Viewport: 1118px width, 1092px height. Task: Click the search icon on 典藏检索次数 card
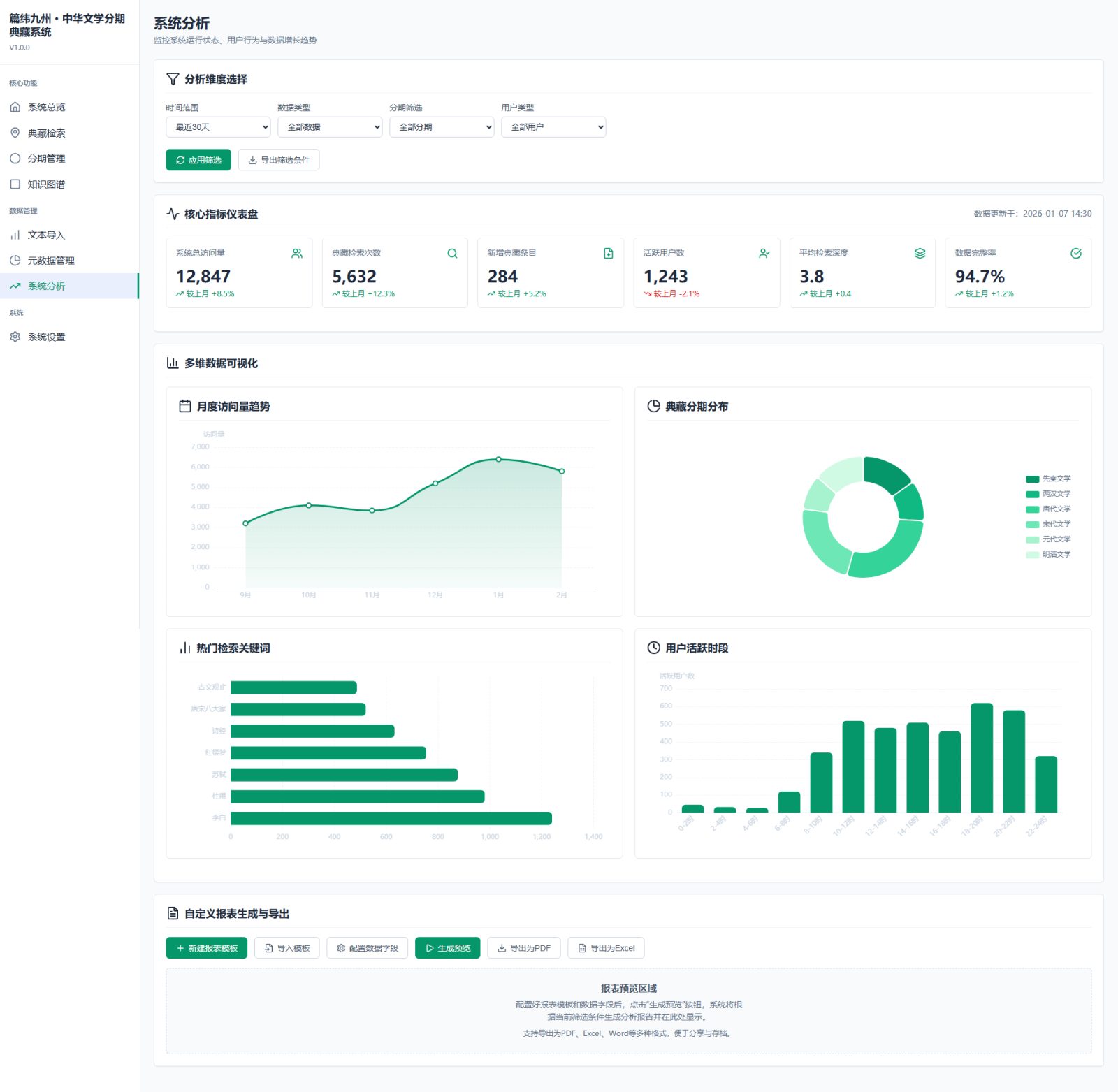pos(452,254)
